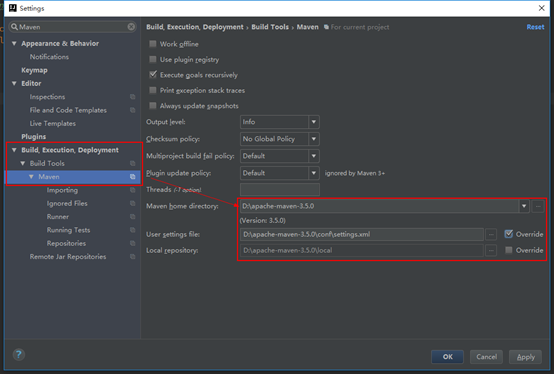This screenshot has width=554, height=374.
Task: Browse for user settings file
Action: pyautogui.click(x=491, y=234)
